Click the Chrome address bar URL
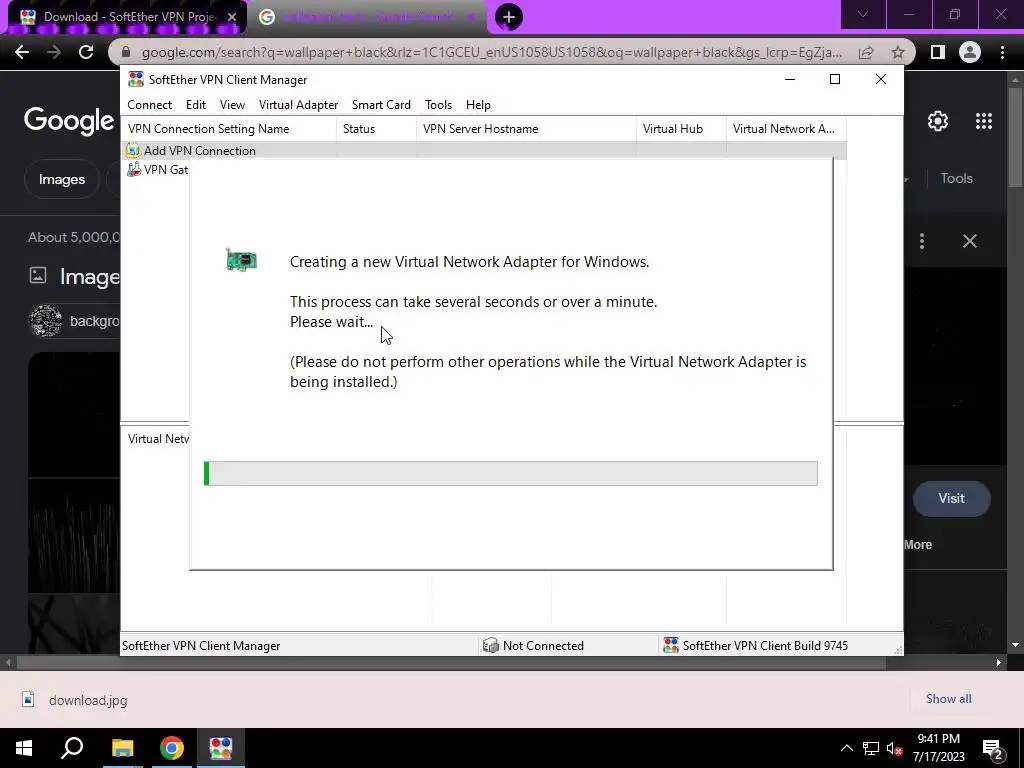The image size is (1024, 768). point(491,52)
